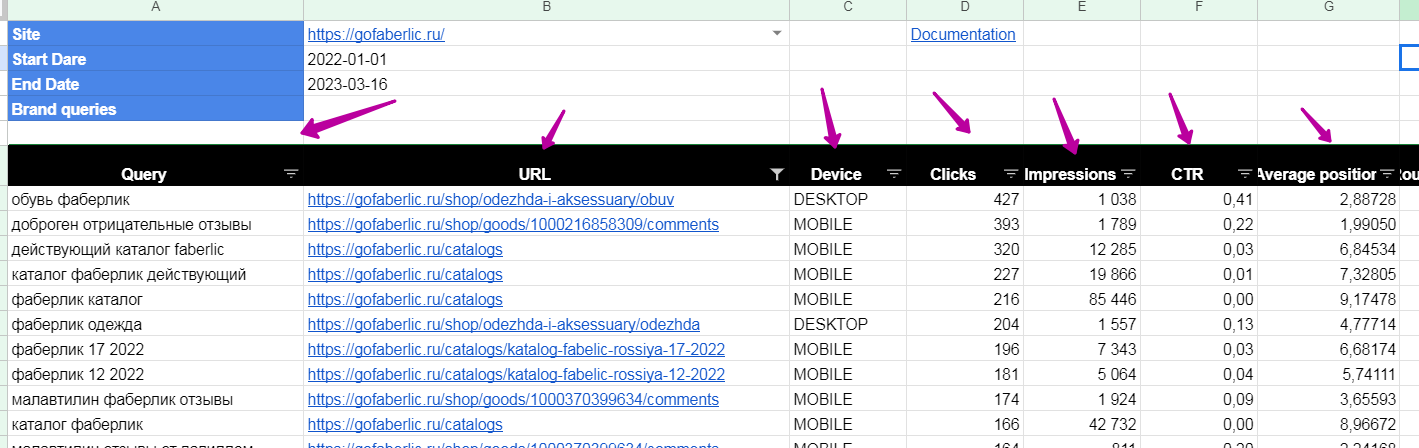Select the column D header
This screenshot has height=448, width=1419.
tap(964, 9)
